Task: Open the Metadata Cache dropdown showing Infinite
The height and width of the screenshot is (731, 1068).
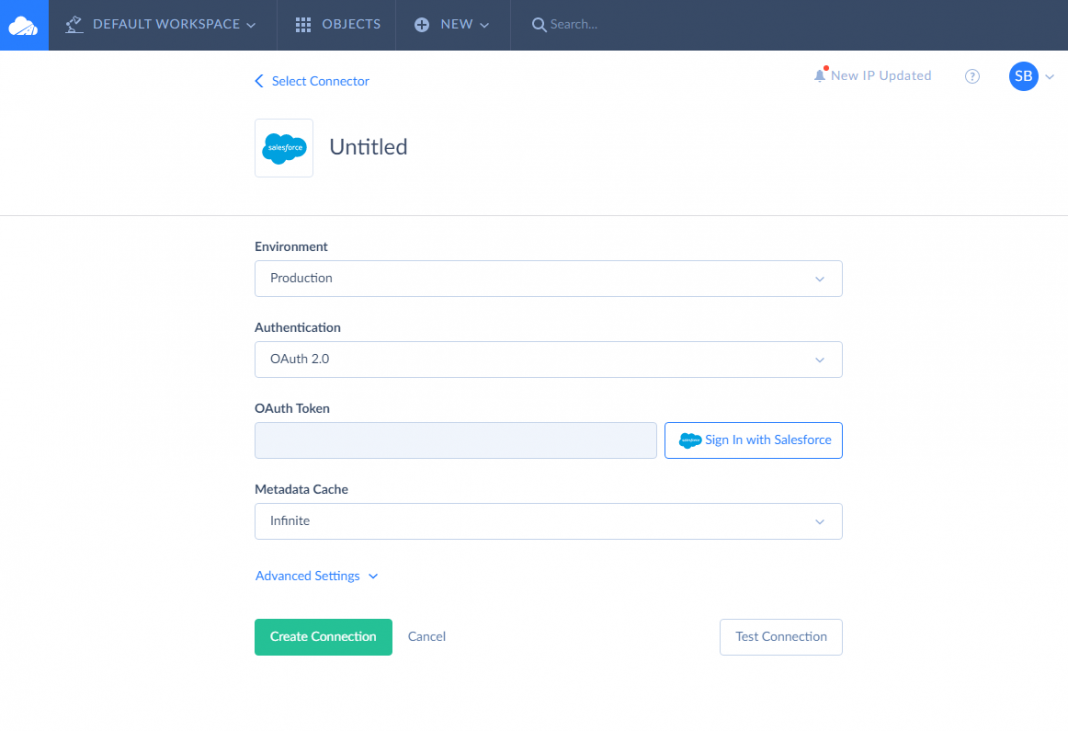Action: pyautogui.click(x=548, y=522)
